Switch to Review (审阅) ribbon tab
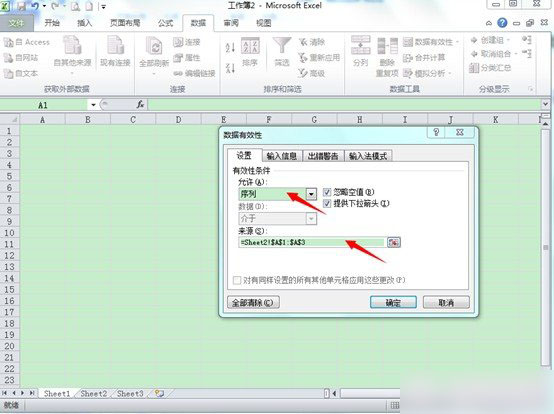The width and height of the screenshot is (554, 414). [x=231, y=23]
